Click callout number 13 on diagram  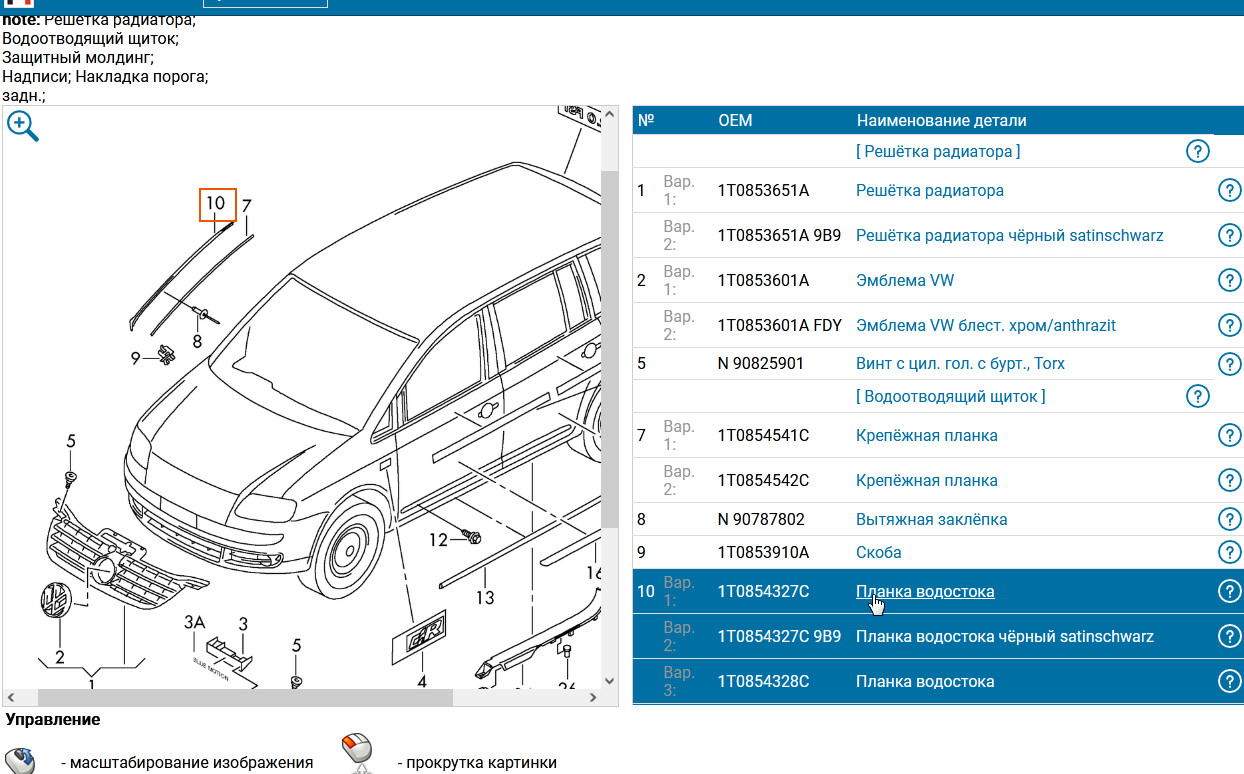coord(485,598)
